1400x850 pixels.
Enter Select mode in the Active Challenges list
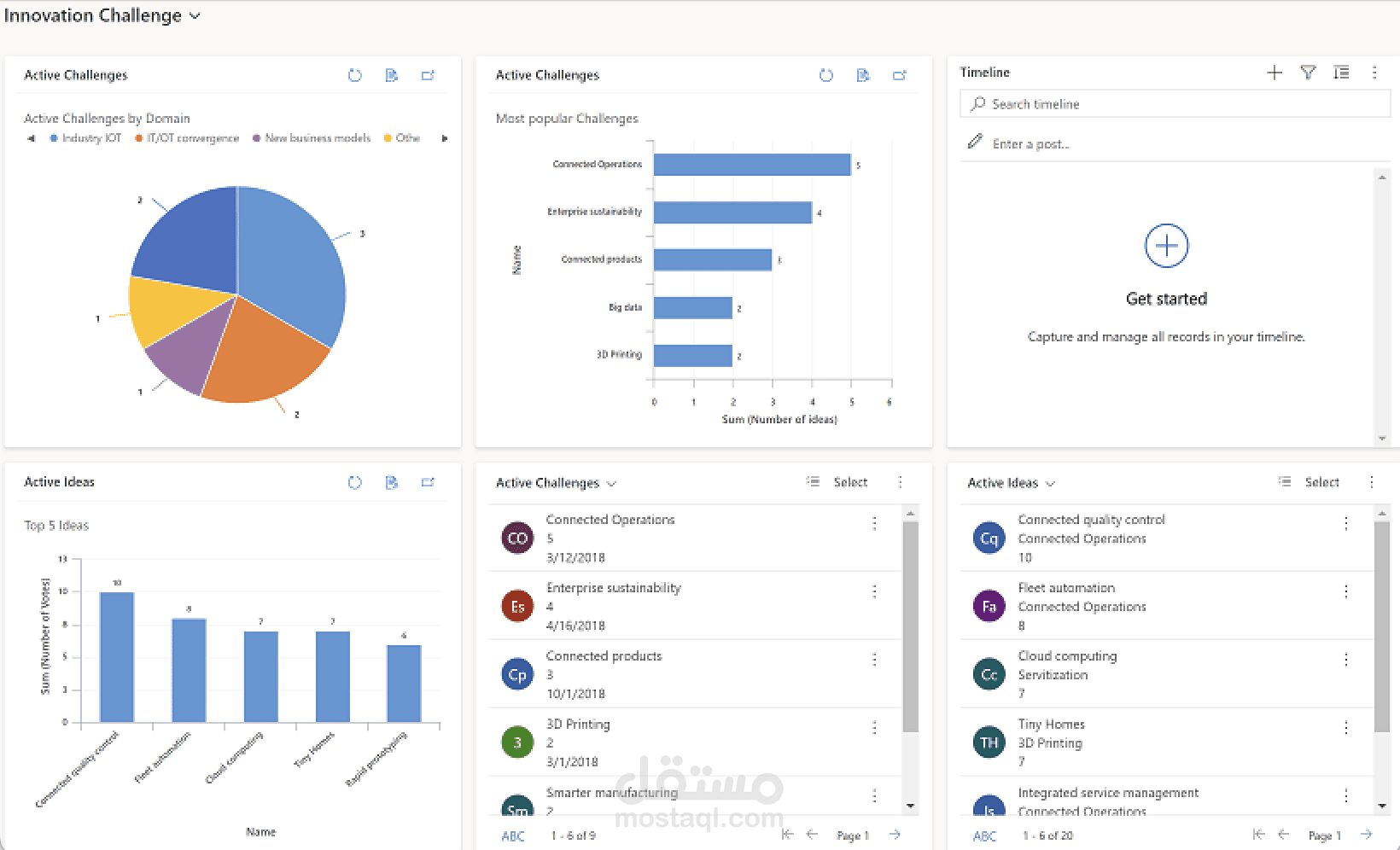coord(850,481)
